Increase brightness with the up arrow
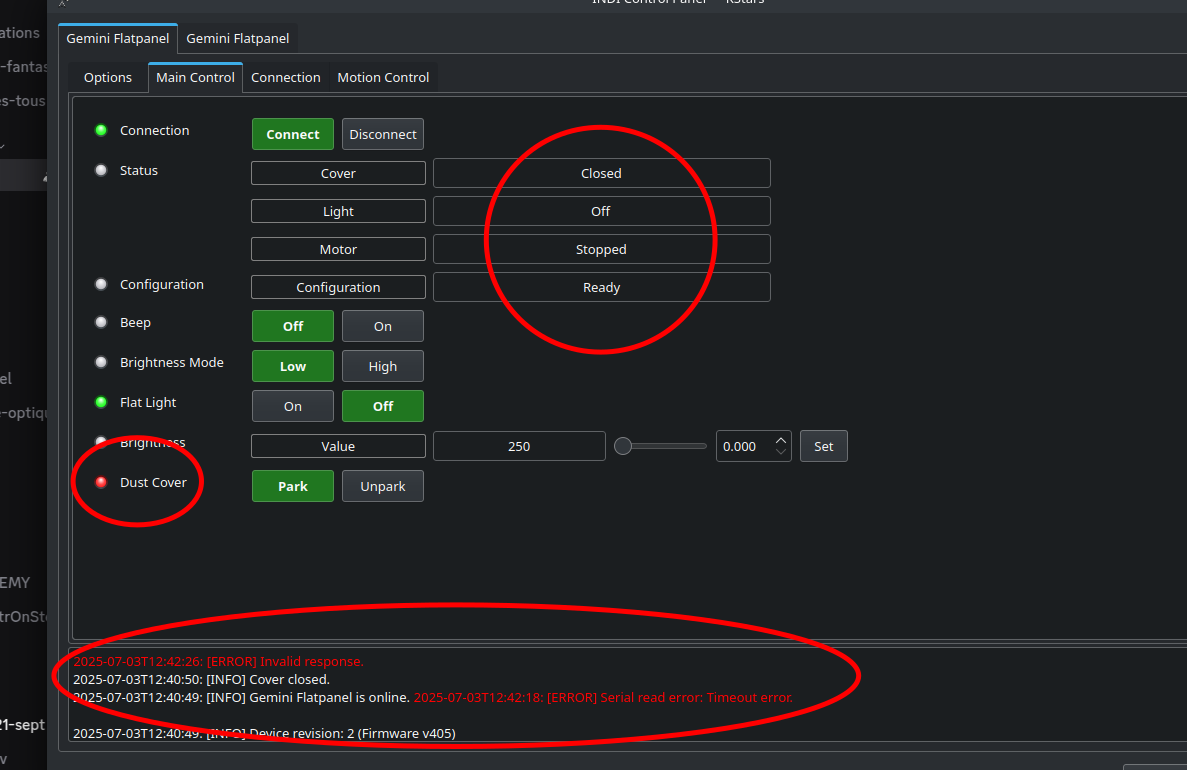 click(780, 440)
